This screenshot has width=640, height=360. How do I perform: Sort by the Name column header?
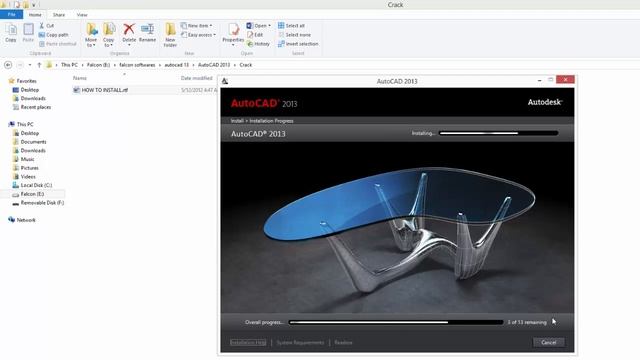80,78
